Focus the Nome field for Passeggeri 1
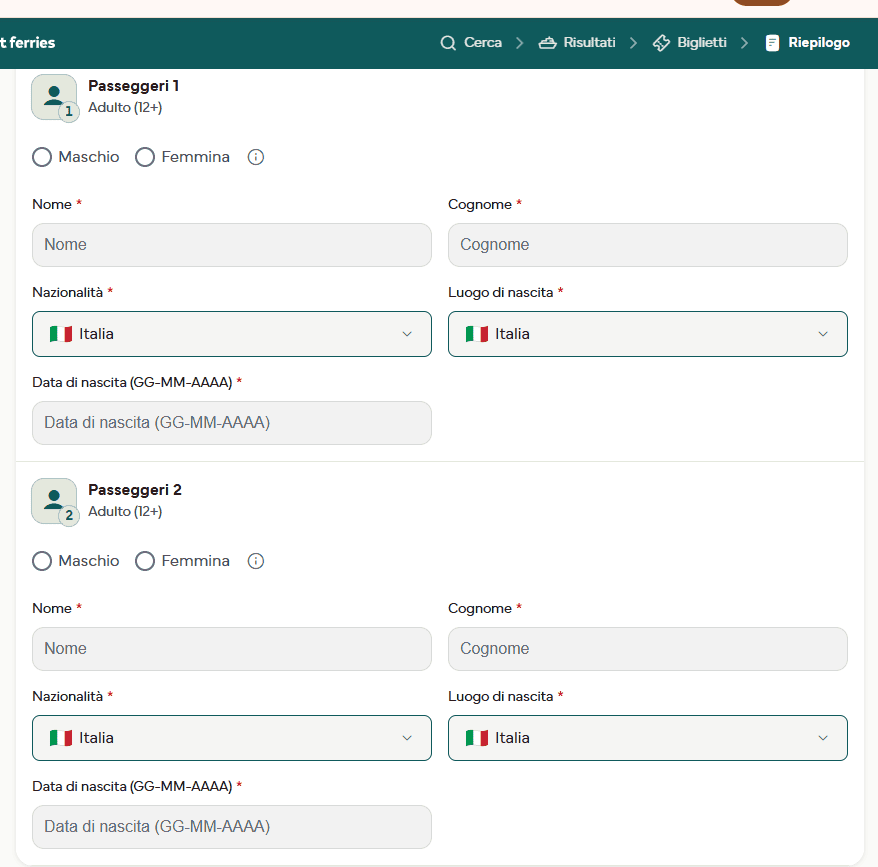 [232, 245]
